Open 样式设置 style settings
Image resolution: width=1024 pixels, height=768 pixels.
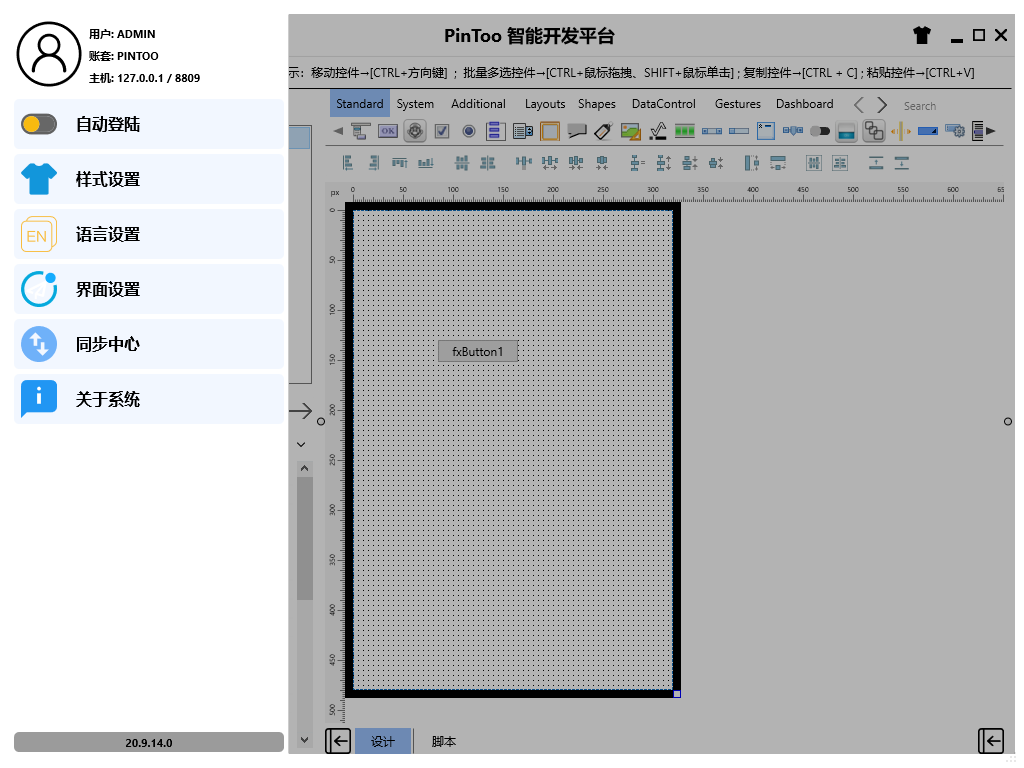point(149,179)
